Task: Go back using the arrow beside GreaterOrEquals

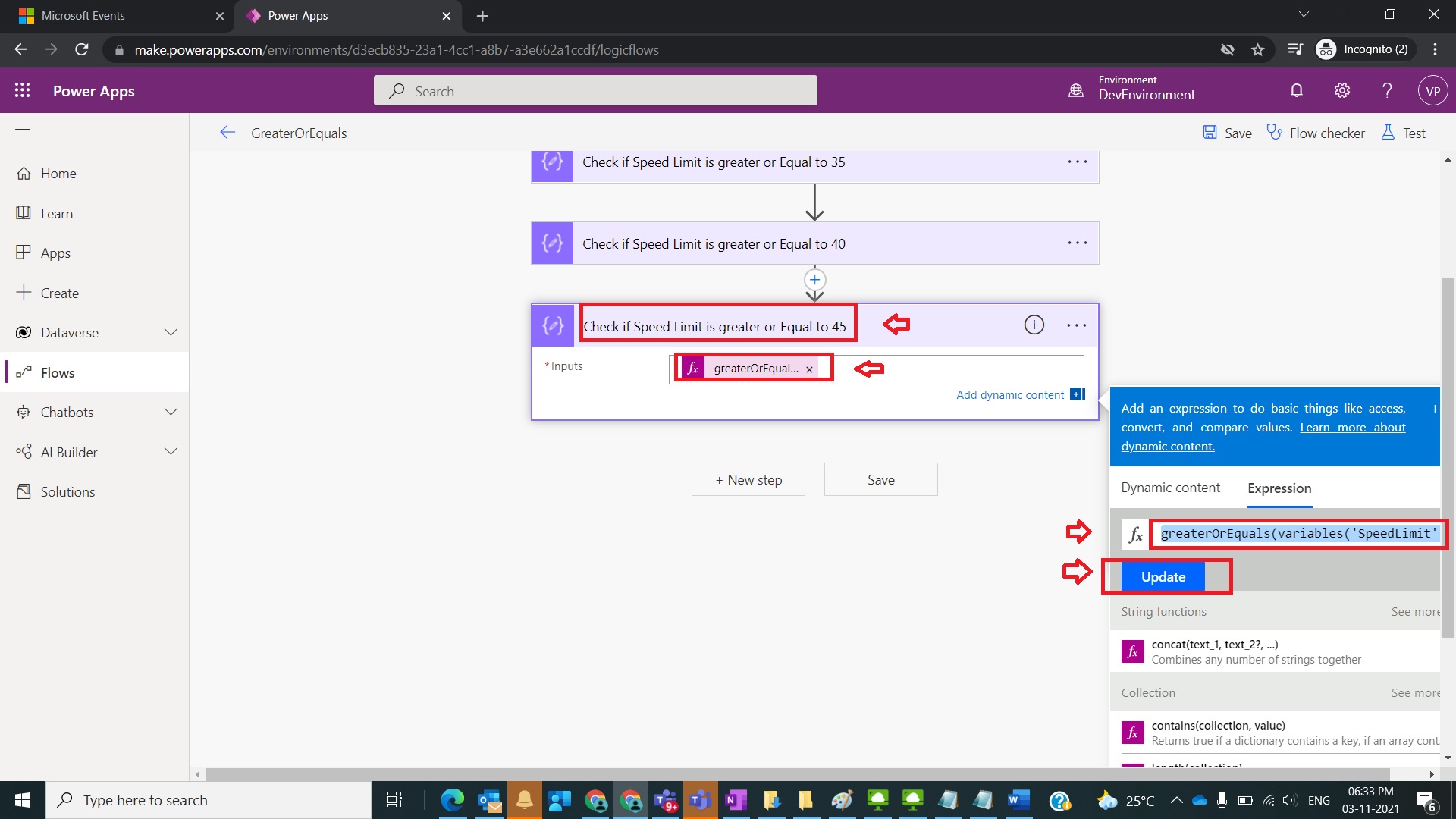Action: (x=227, y=133)
